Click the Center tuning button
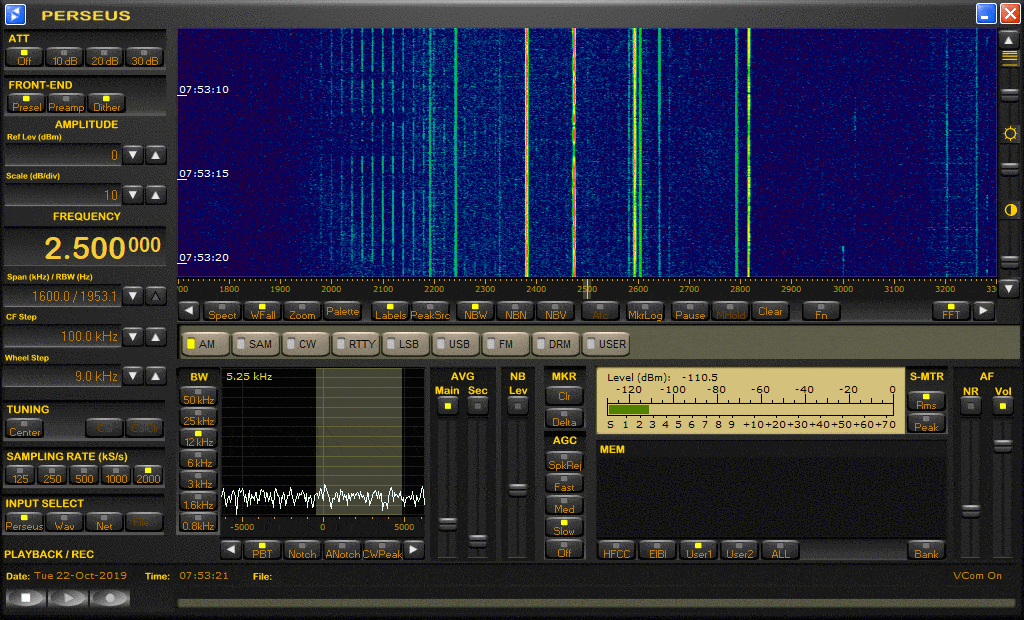1024x620 pixels. click(25, 429)
